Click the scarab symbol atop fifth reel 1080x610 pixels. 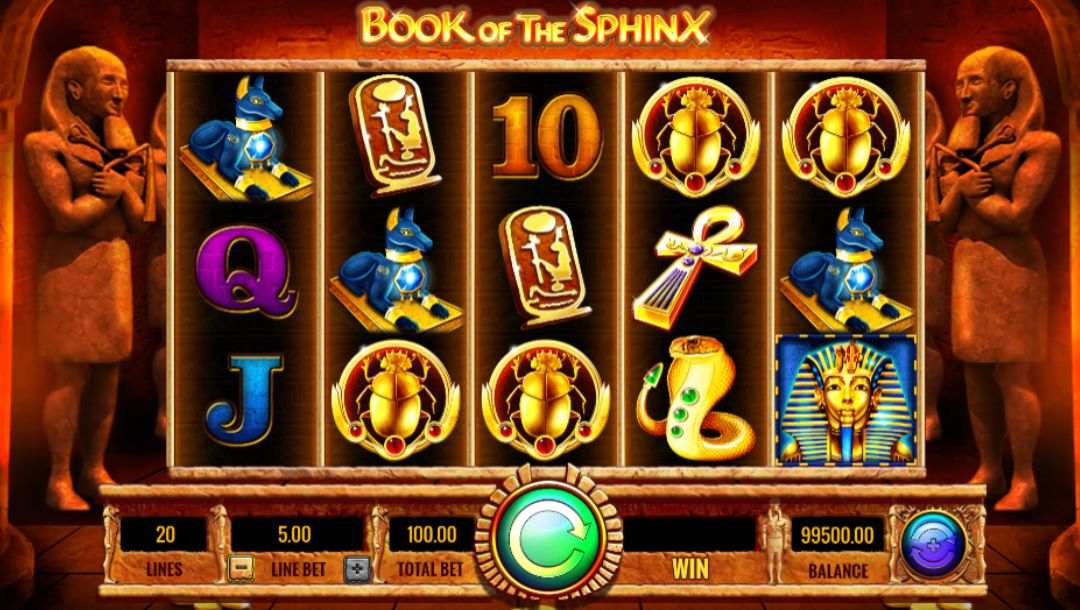coord(846,136)
